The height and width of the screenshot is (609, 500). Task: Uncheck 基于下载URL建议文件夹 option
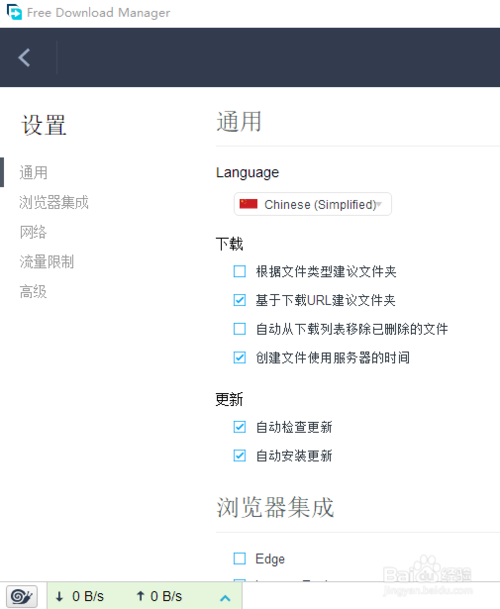click(x=240, y=300)
